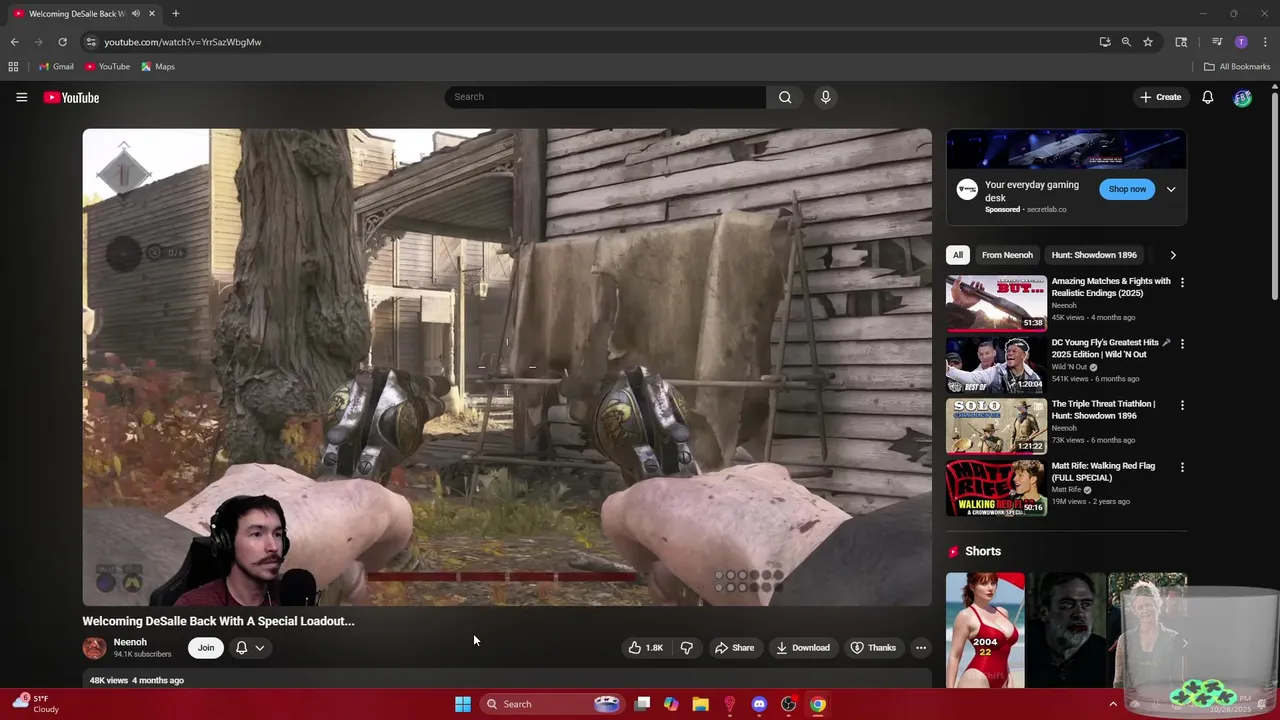This screenshot has height=720, width=1280.
Task: Open a new browser tab
Action: pyautogui.click(x=175, y=14)
